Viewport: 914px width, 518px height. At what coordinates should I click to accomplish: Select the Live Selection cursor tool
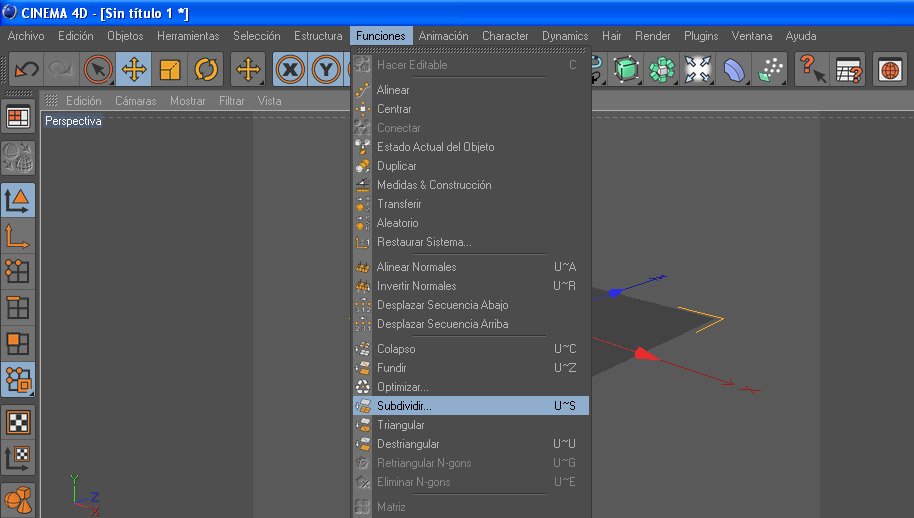point(97,69)
